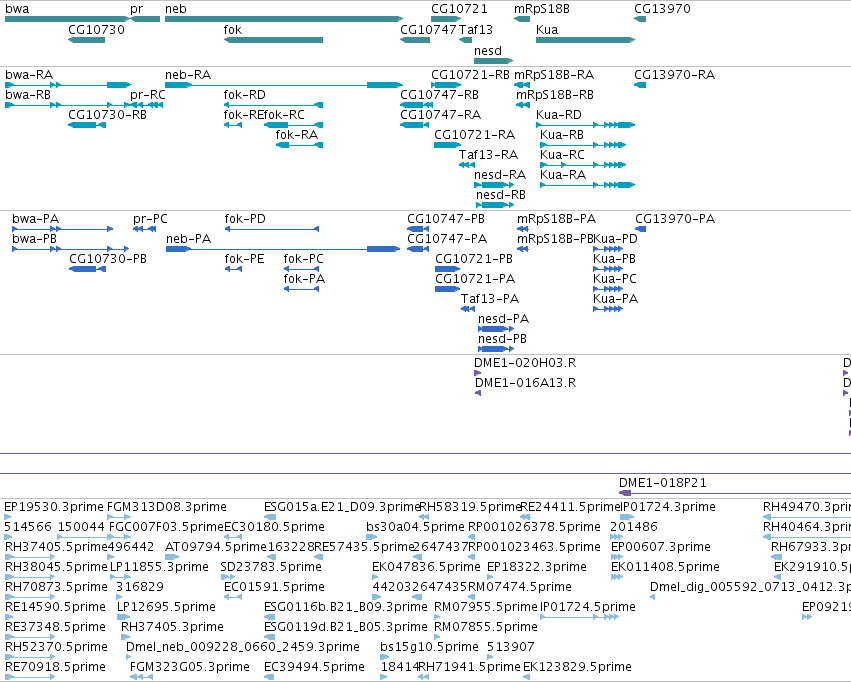Select feature DME1-020H03.R

tap(525, 363)
